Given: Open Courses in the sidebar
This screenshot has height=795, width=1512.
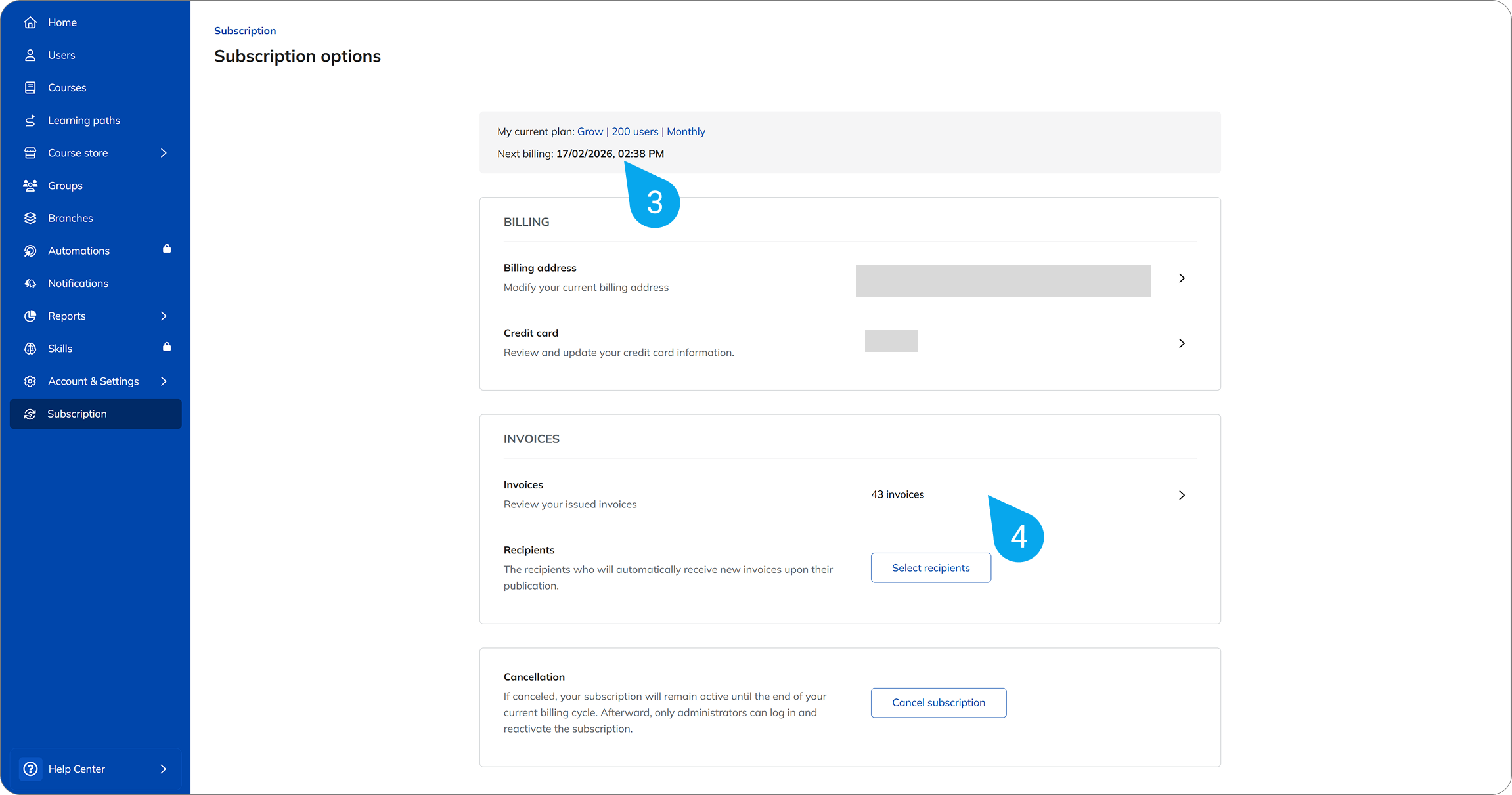Looking at the screenshot, I should pyautogui.click(x=67, y=87).
